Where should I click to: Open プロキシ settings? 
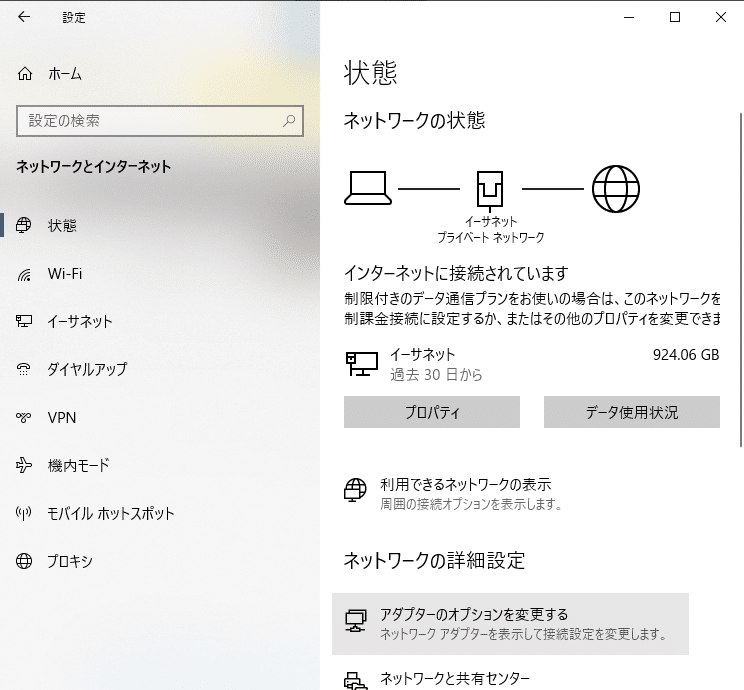(160, 561)
